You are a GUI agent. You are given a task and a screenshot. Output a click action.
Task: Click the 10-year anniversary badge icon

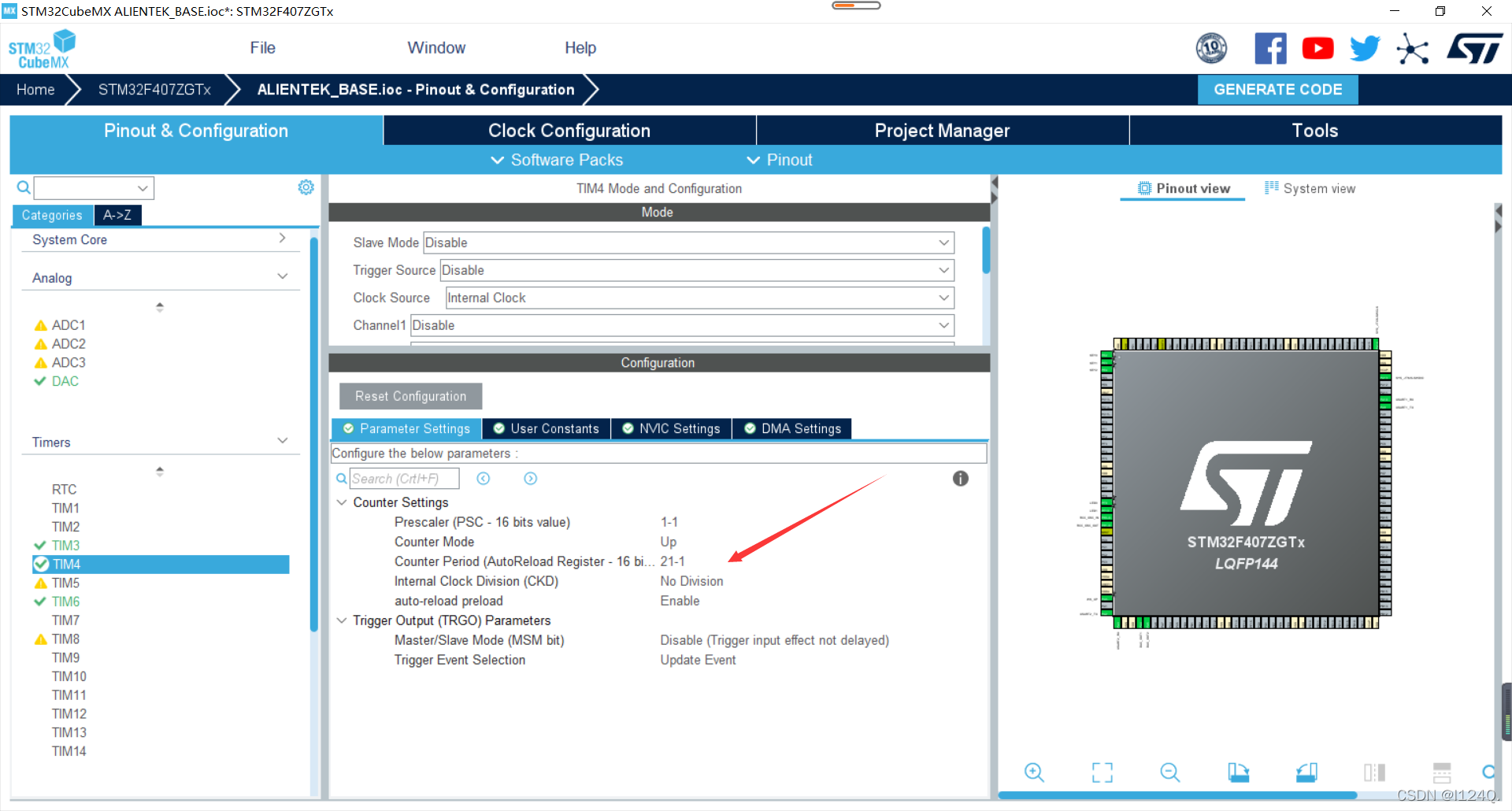coord(1211,49)
